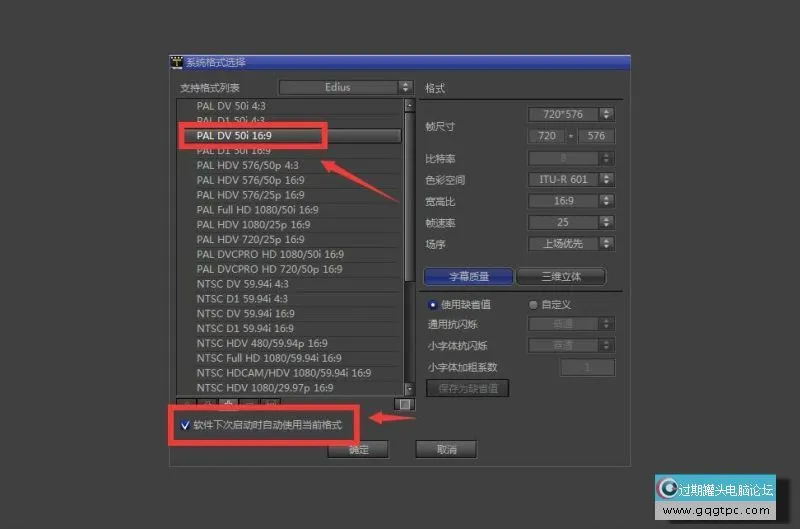Image resolution: width=800 pixels, height=529 pixels.
Task: Open the 上场优先 field order dropdown
Action: coord(570,244)
